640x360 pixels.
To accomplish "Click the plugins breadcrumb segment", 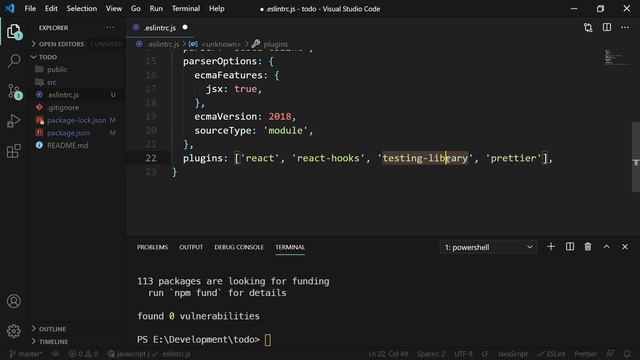I will tap(270, 44).
